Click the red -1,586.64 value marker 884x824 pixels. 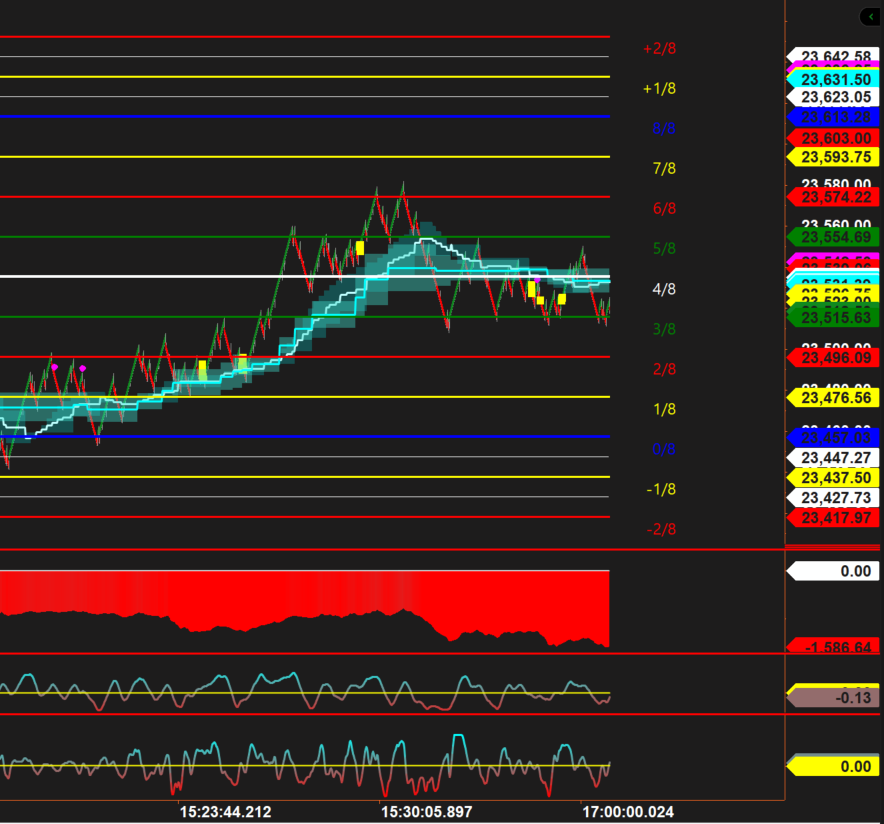pyautogui.click(x=833, y=646)
